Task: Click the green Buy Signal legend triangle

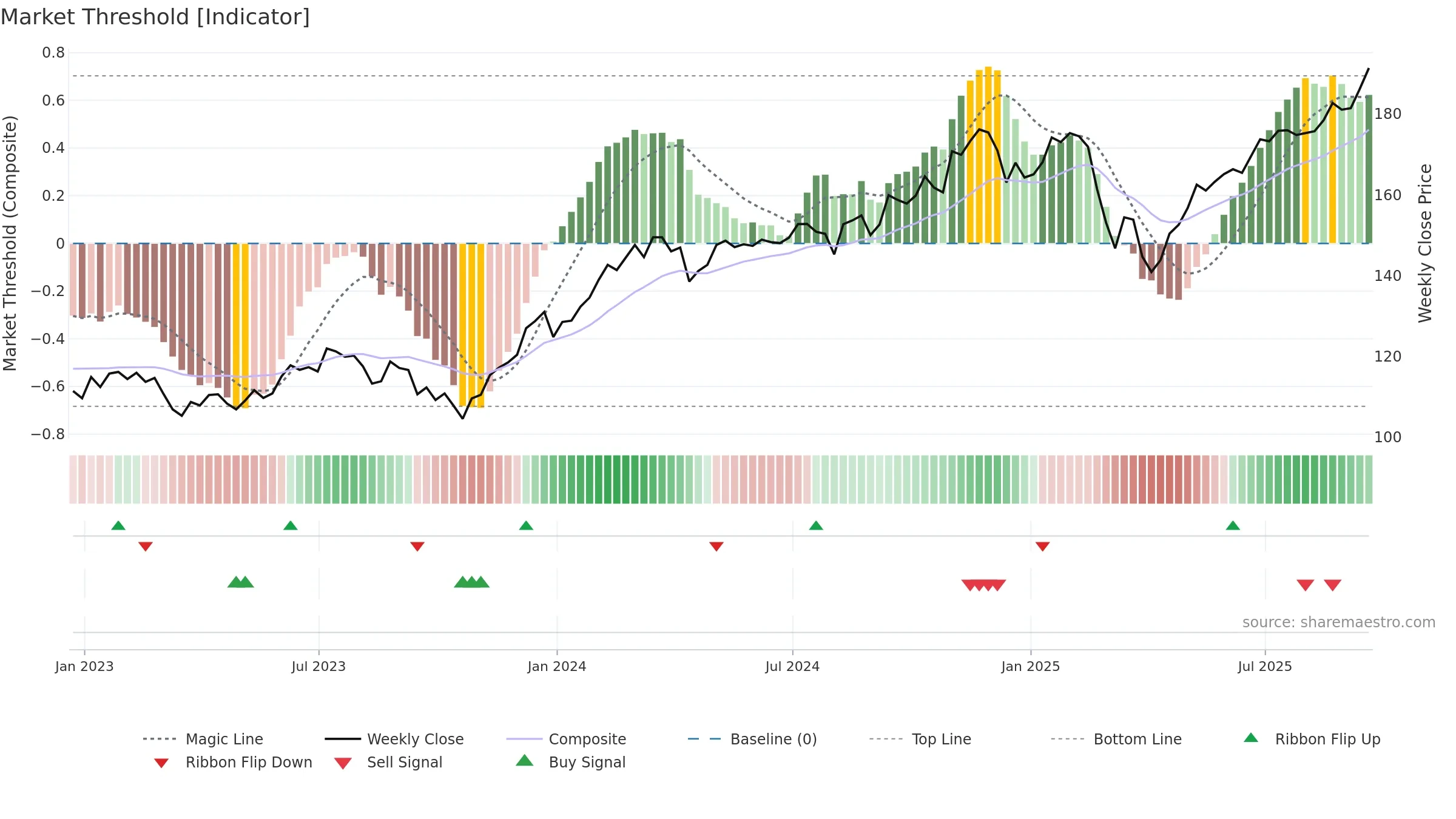Action: (x=525, y=760)
